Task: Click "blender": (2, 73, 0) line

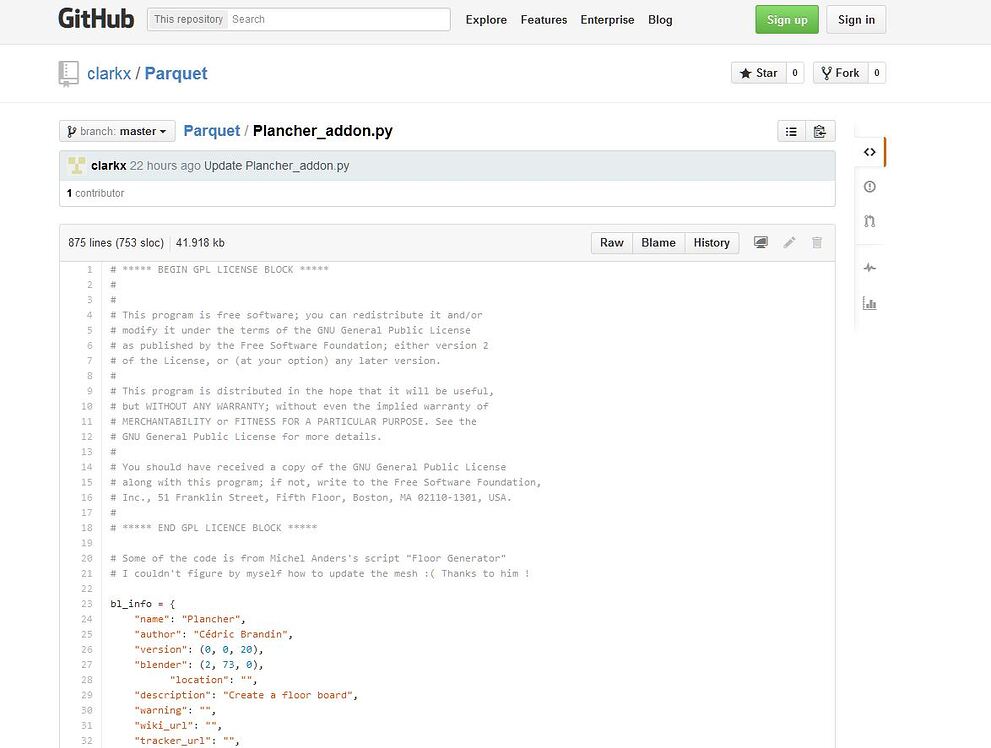Action: click(198, 665)
